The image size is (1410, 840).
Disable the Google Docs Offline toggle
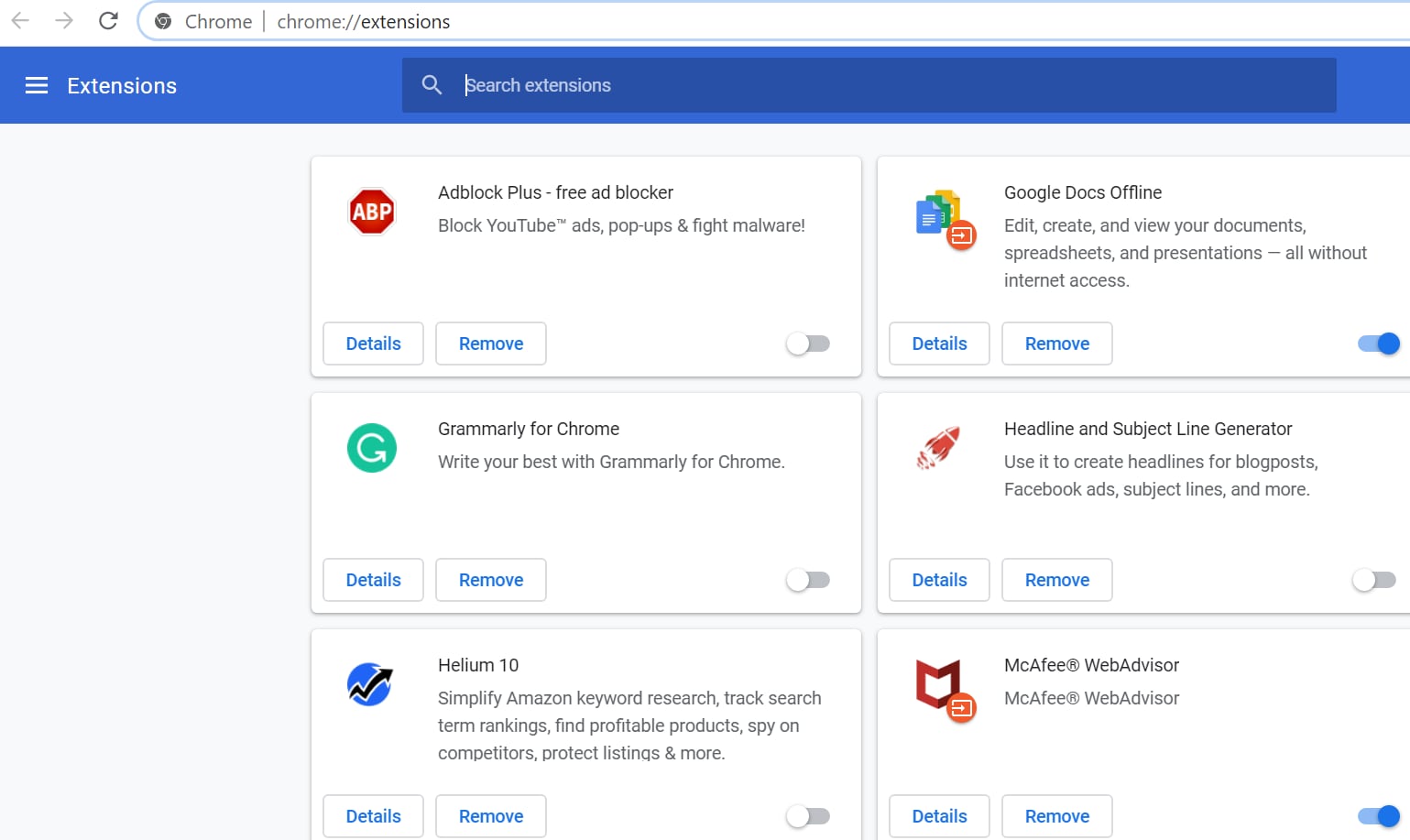1379,344
